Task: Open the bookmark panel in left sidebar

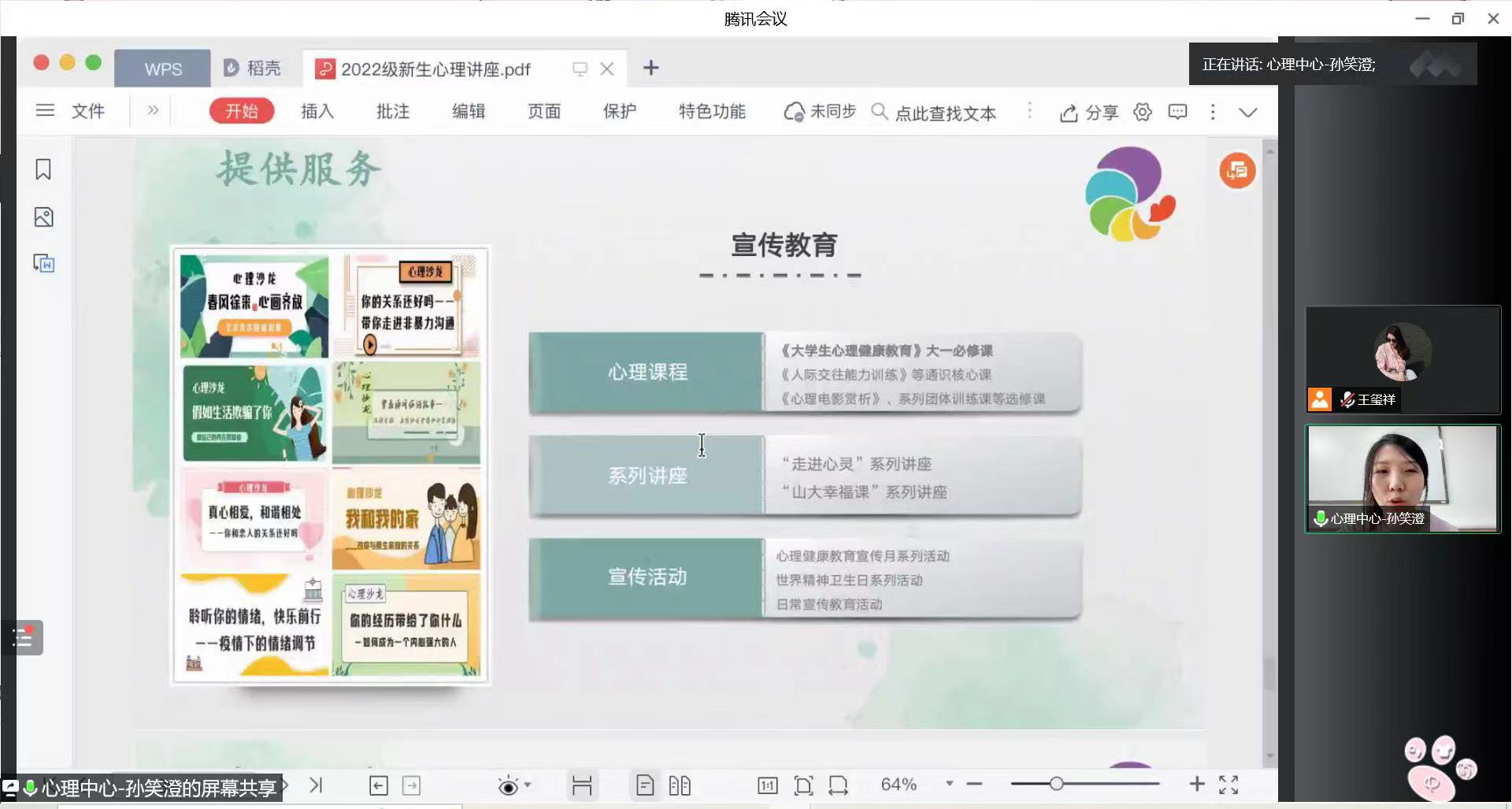Action: point(43,169)
